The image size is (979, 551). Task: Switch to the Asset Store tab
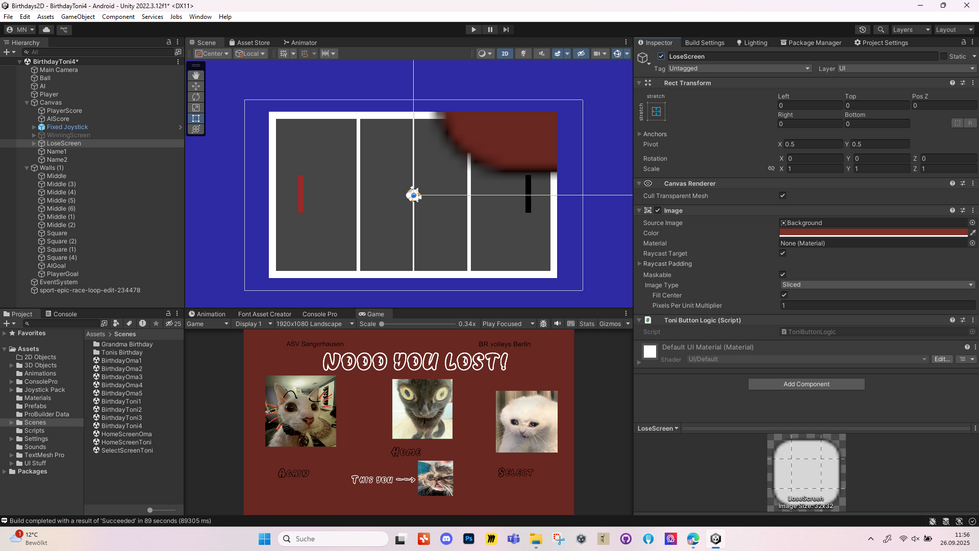tap(250, 42)
